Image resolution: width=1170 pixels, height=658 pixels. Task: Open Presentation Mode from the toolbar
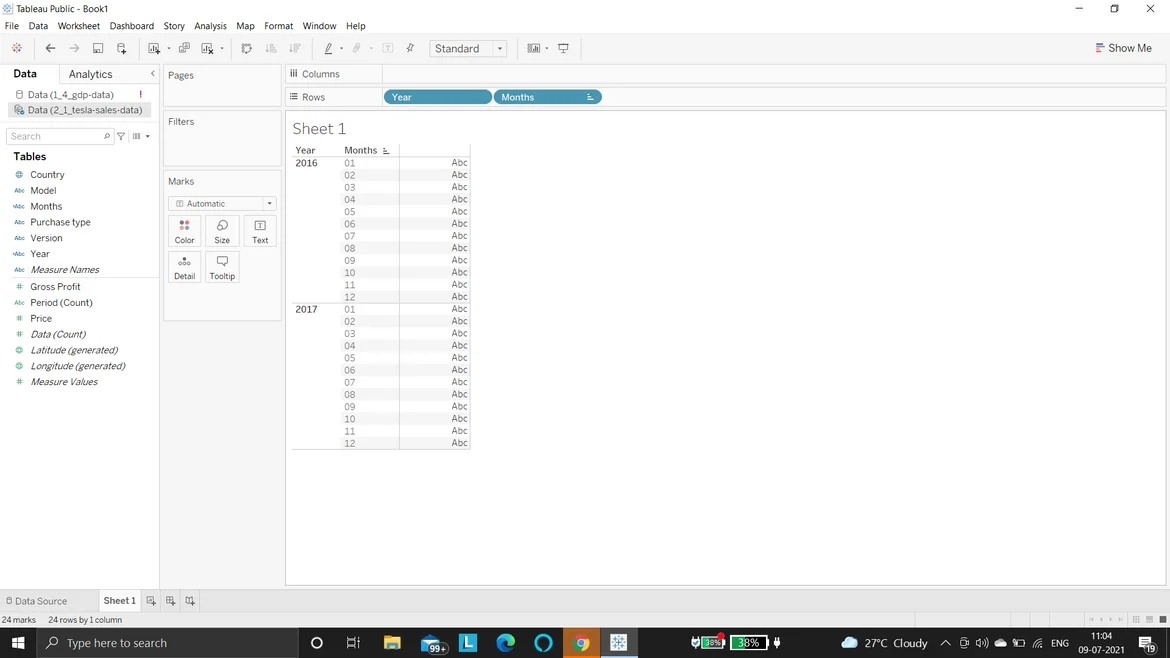coord(563,48)
